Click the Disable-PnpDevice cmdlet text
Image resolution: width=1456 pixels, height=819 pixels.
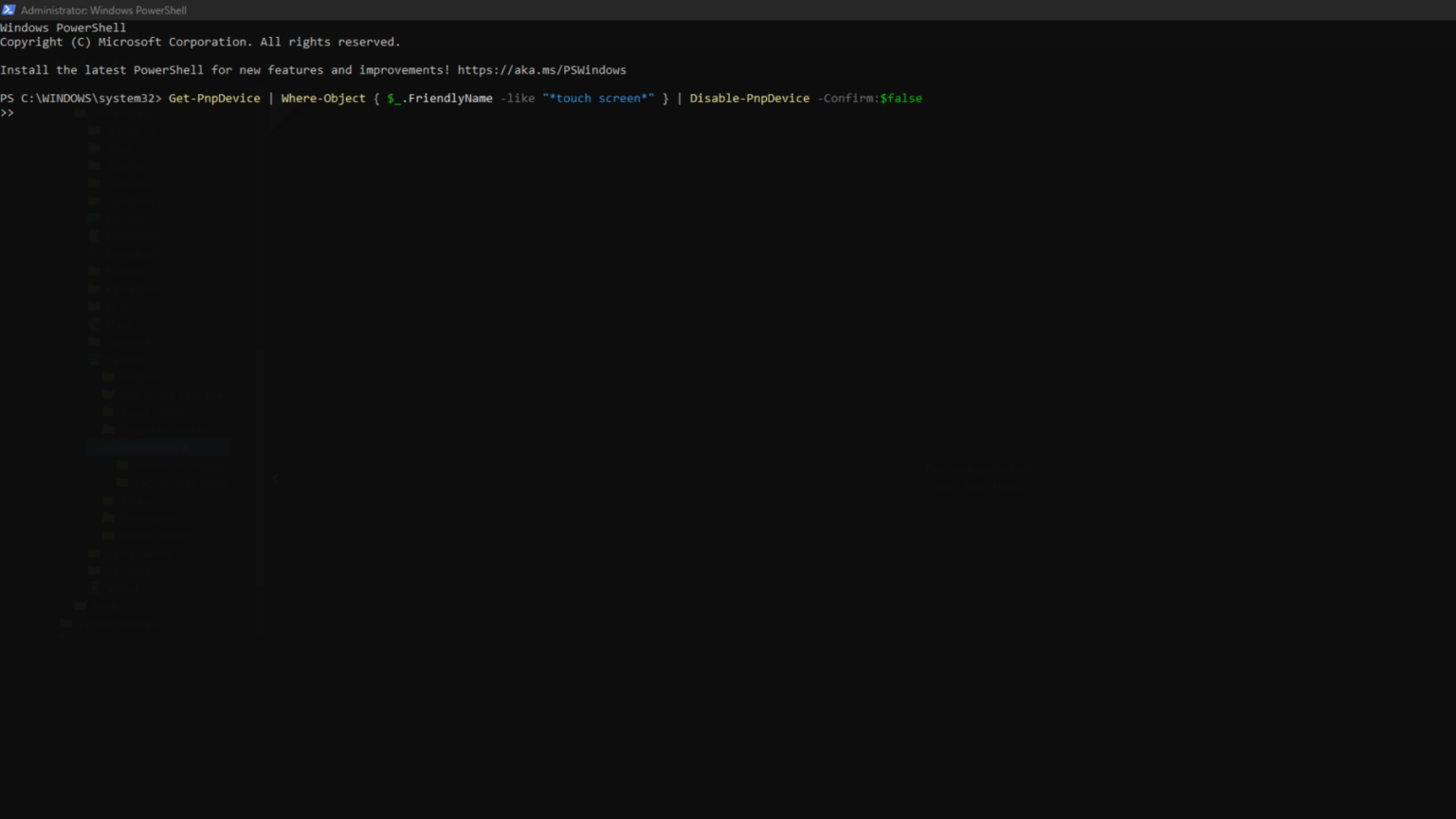749,99
